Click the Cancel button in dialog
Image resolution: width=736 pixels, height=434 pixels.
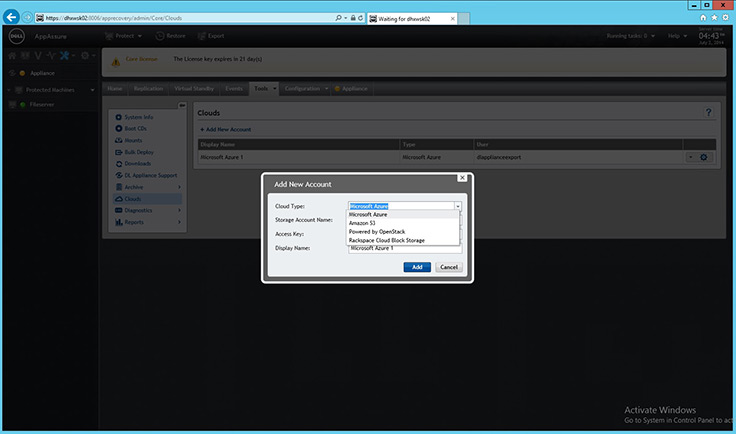point(449,267)
